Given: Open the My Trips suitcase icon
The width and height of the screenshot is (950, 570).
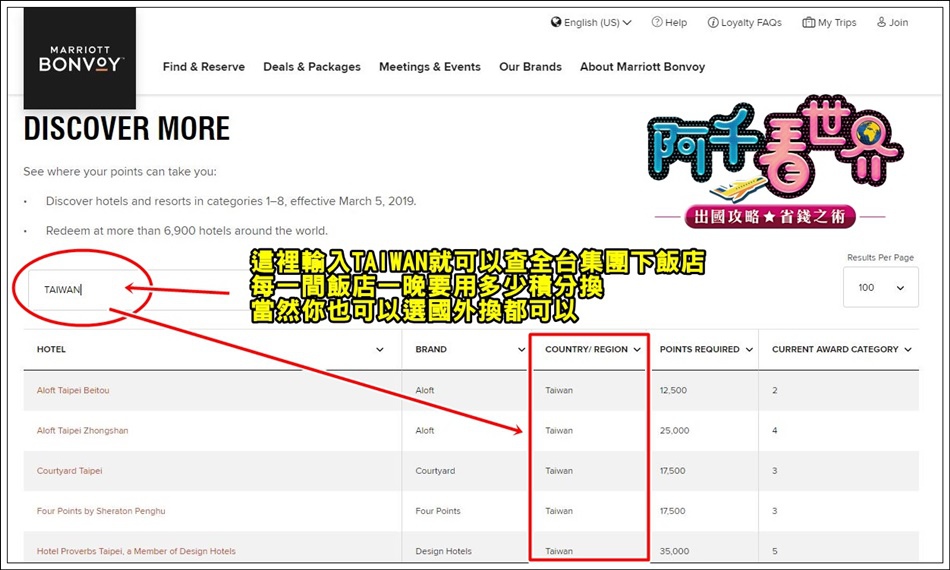Looking at the screenshot, I should (809, 22).
